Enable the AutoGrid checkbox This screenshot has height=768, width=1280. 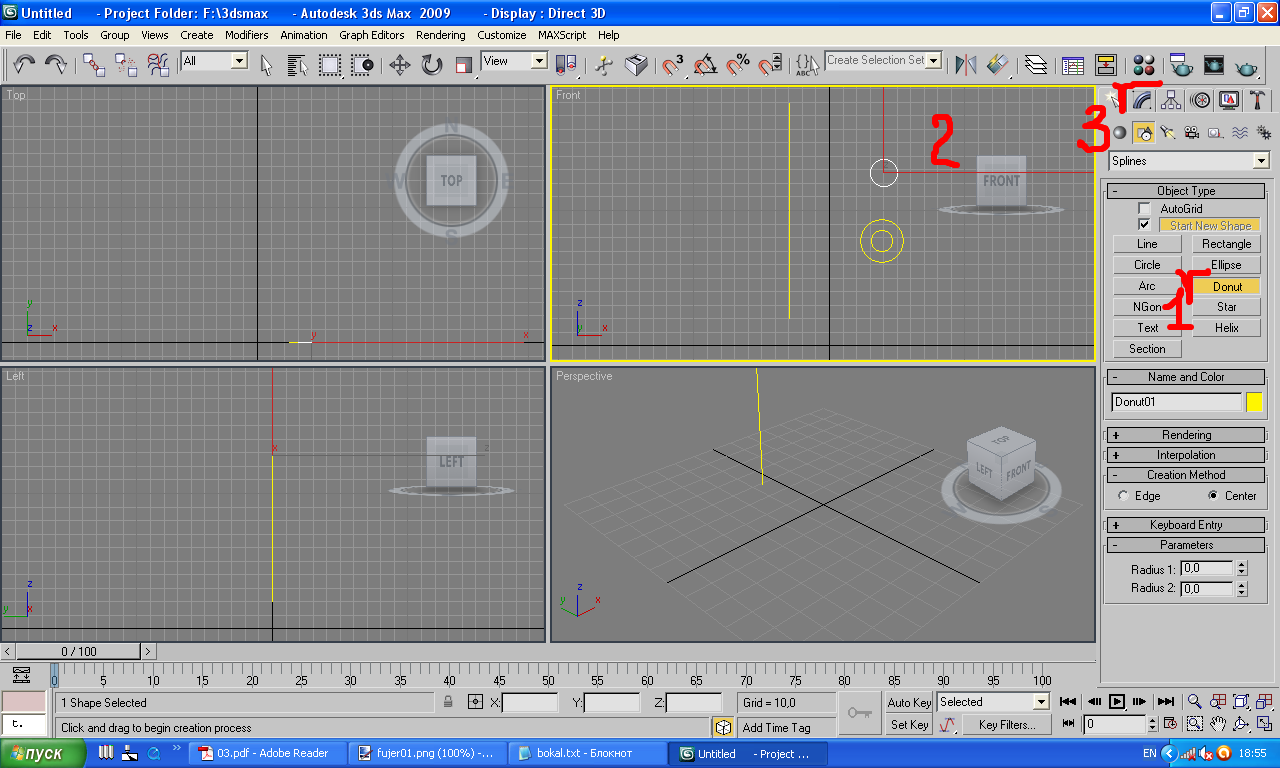coord(1145,209)
